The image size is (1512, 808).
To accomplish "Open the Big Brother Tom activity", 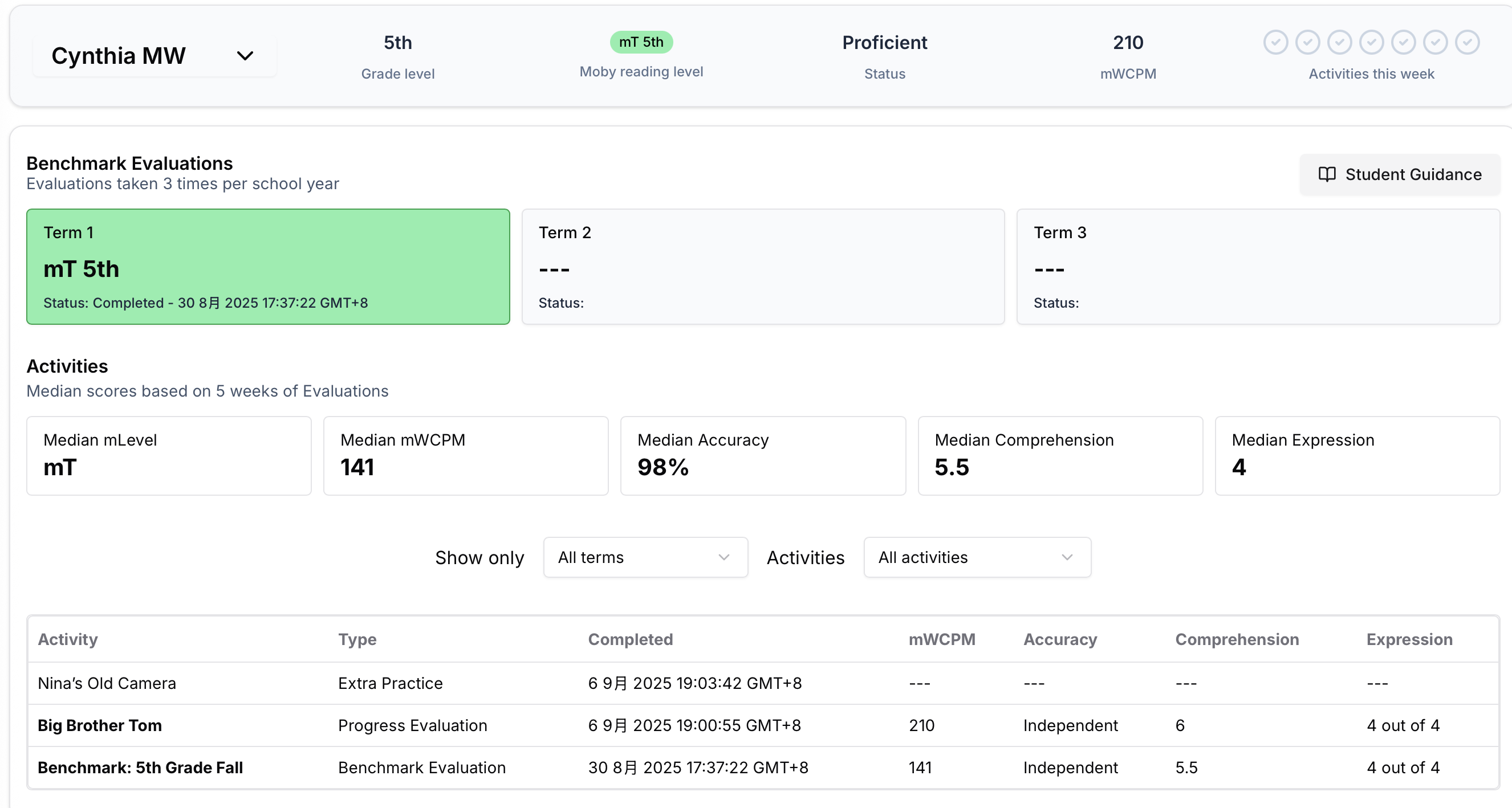I will pos(100,725).
